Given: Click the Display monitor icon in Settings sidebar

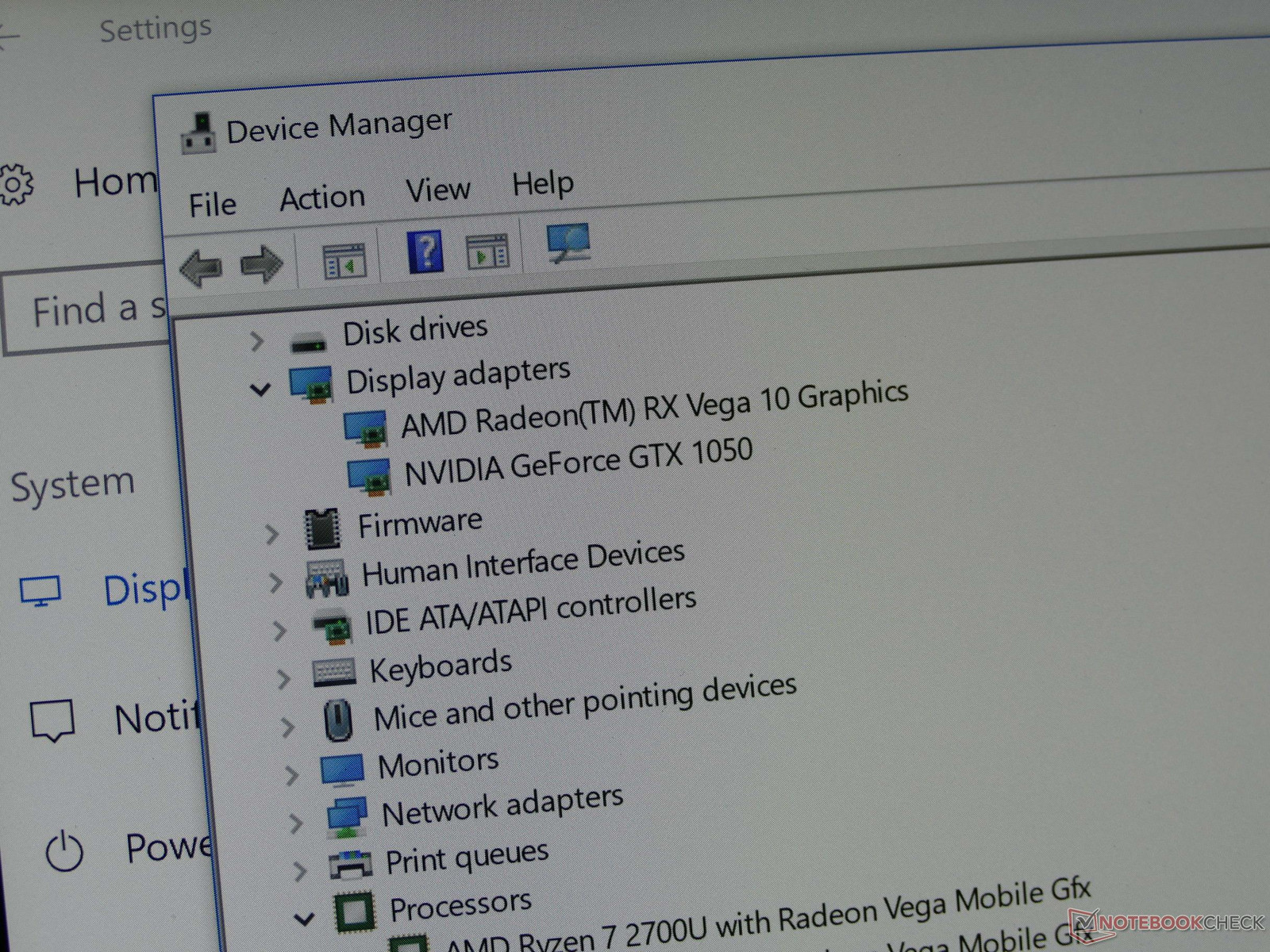Looking at the screenshot, I should pos(40,591).
